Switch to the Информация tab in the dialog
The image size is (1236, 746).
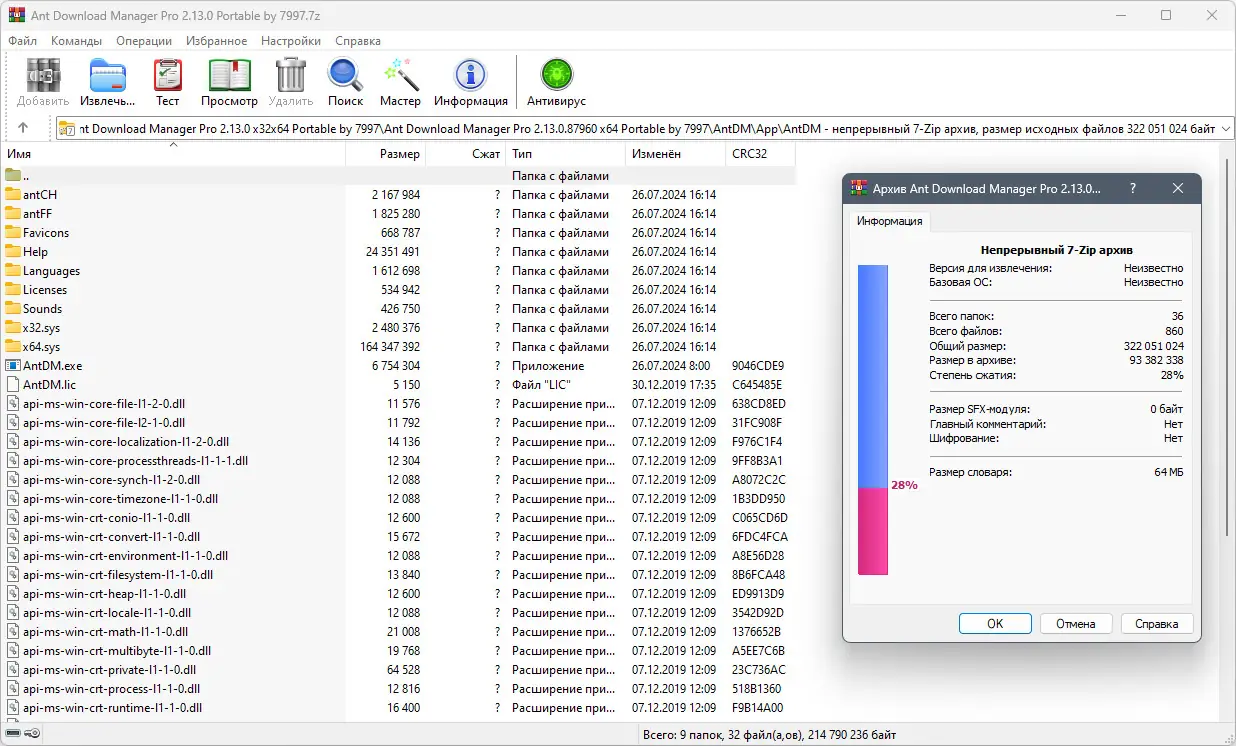click(888, 221)
